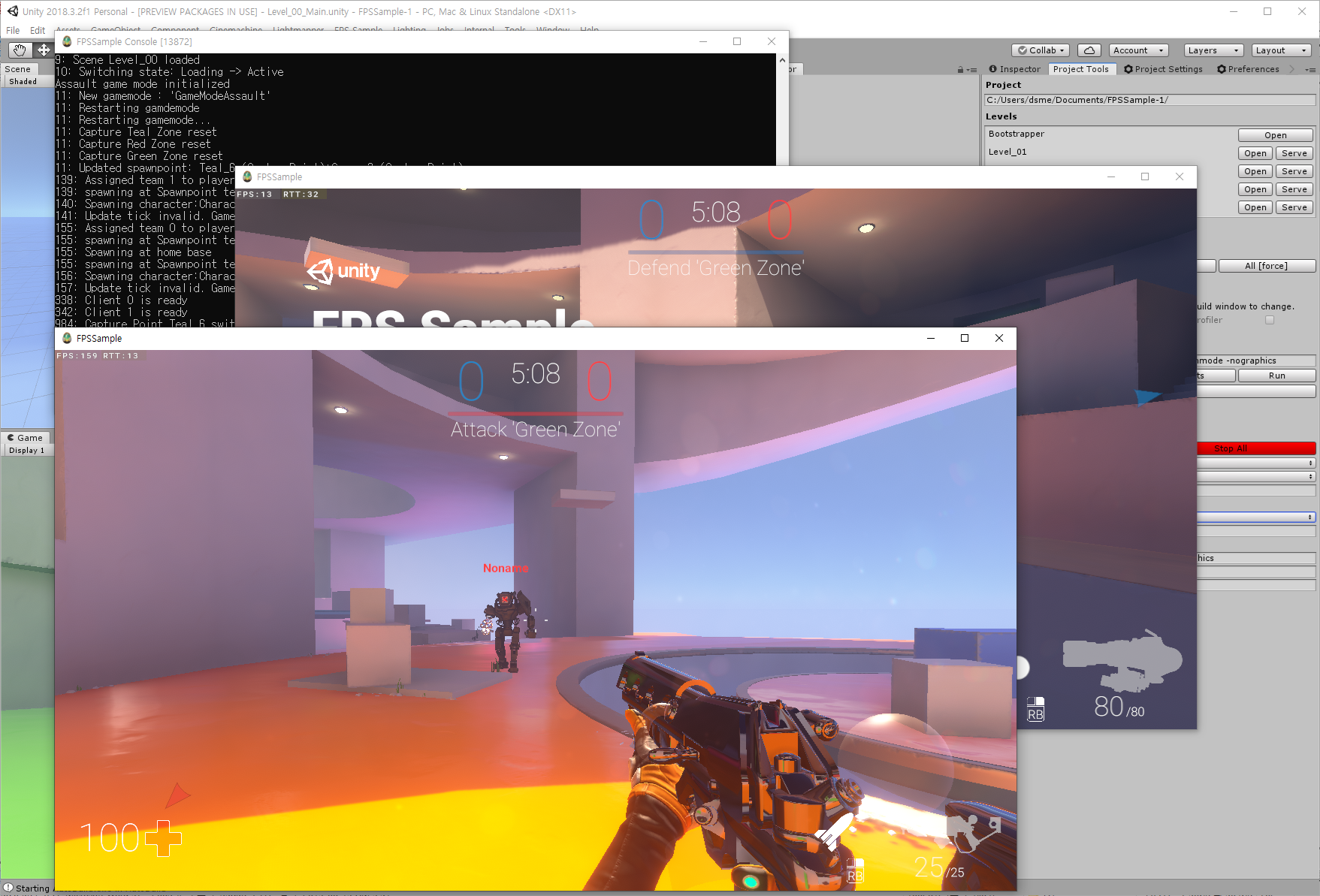Click the health cross icon in game HUD
Image resolution: width=1320 pixels, height=896 pixels.
(x=163, y=838)
